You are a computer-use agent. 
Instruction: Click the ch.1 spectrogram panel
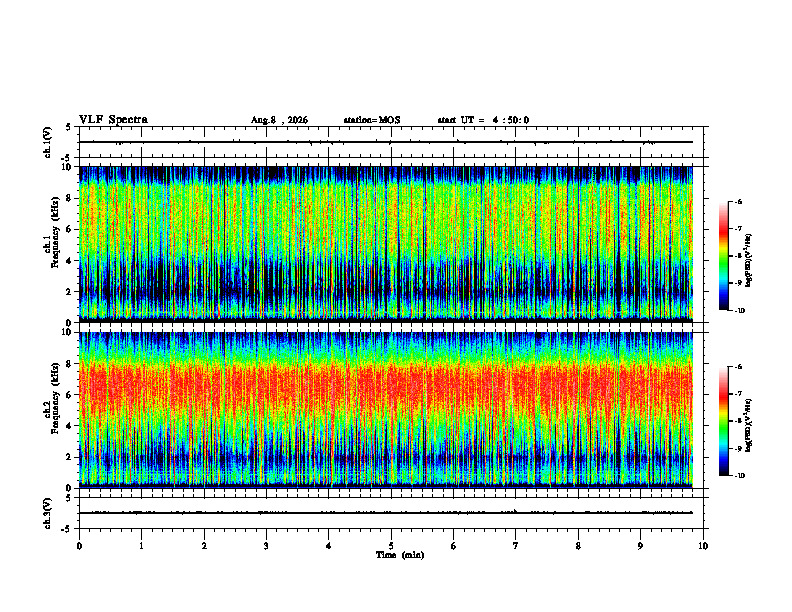[386, 244]
